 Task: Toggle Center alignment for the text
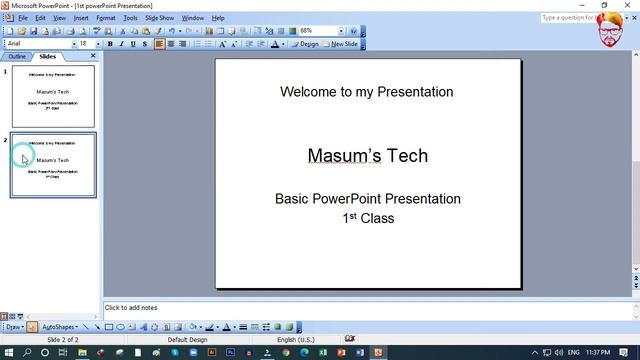coord(171,44)
